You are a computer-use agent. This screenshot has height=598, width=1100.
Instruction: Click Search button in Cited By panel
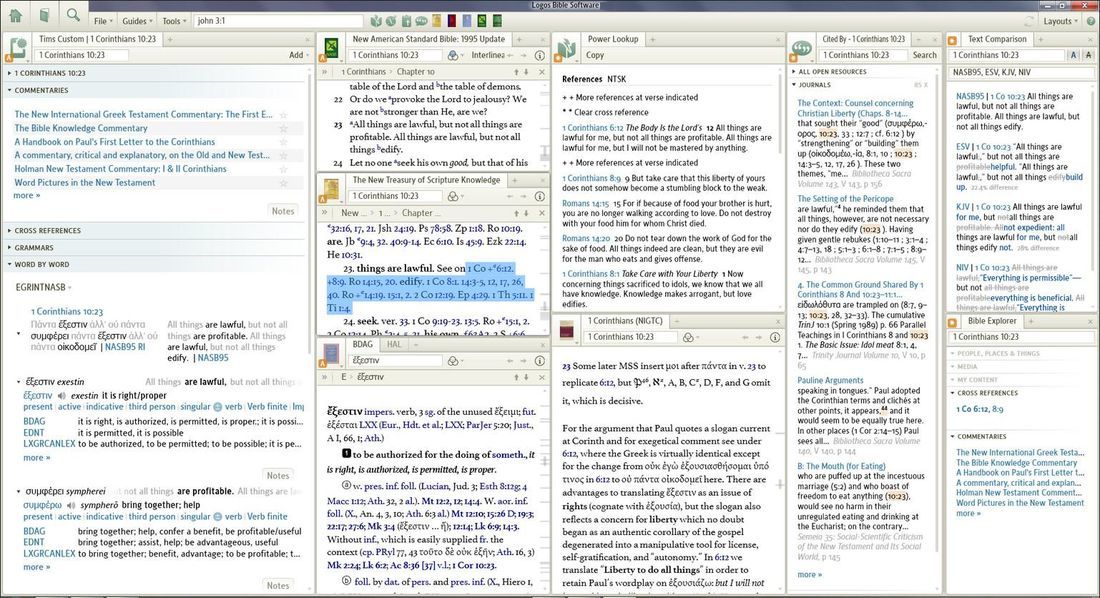point(924,55)
